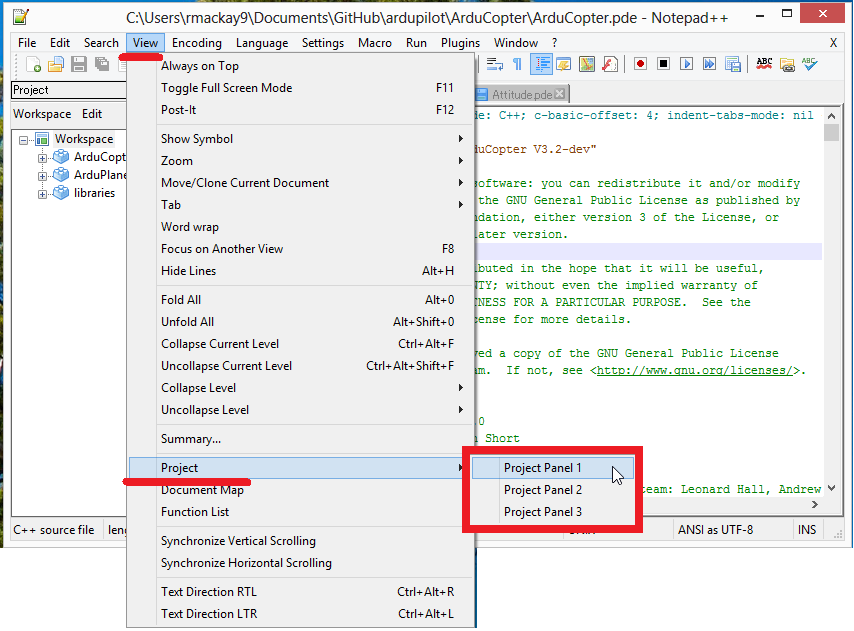Collapse the Workspace tree node
Viewport: 854px width, 631px height.
(x=24, y=138)
